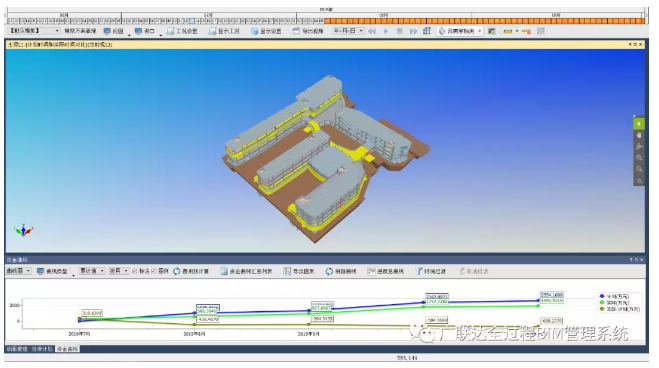
Task: Click the zoom-in magnifier in viewport sidebar
Action: 639,158
